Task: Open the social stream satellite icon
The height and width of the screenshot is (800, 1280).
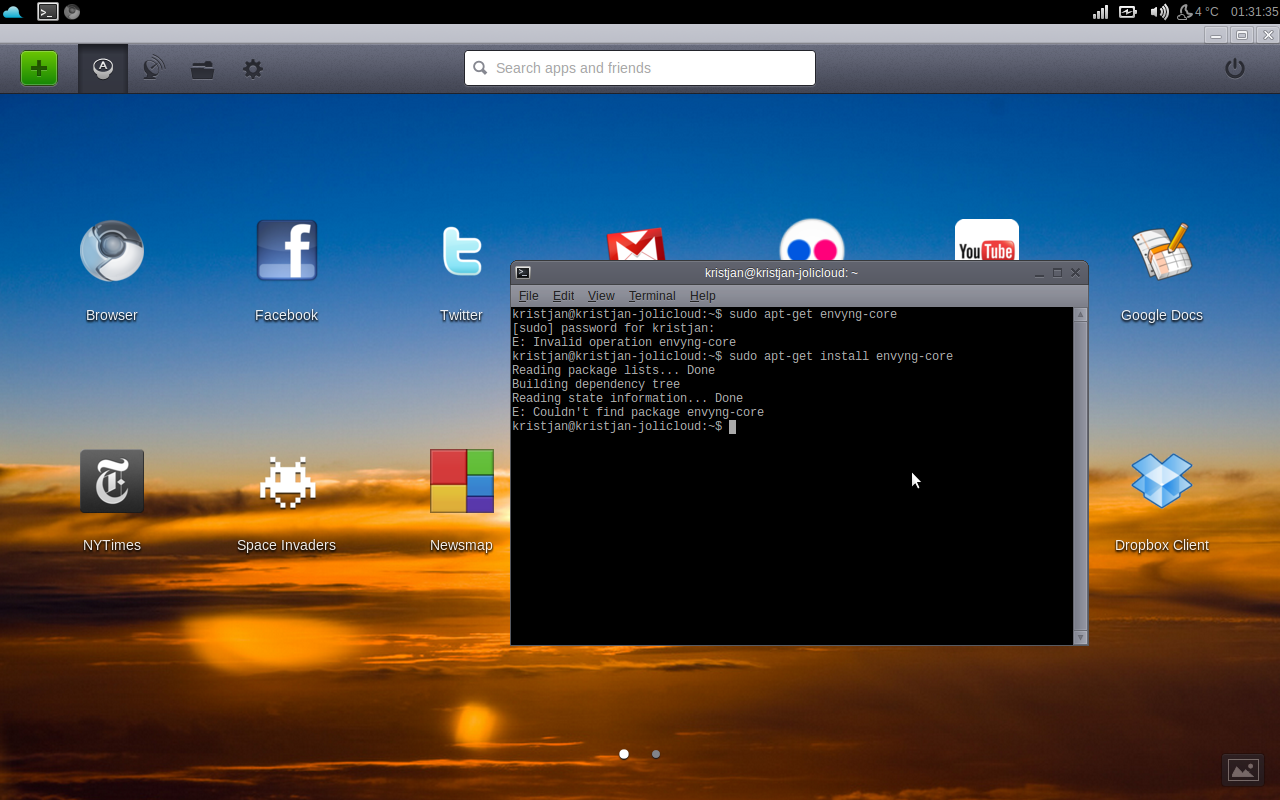Action: [x=153, y=69]
